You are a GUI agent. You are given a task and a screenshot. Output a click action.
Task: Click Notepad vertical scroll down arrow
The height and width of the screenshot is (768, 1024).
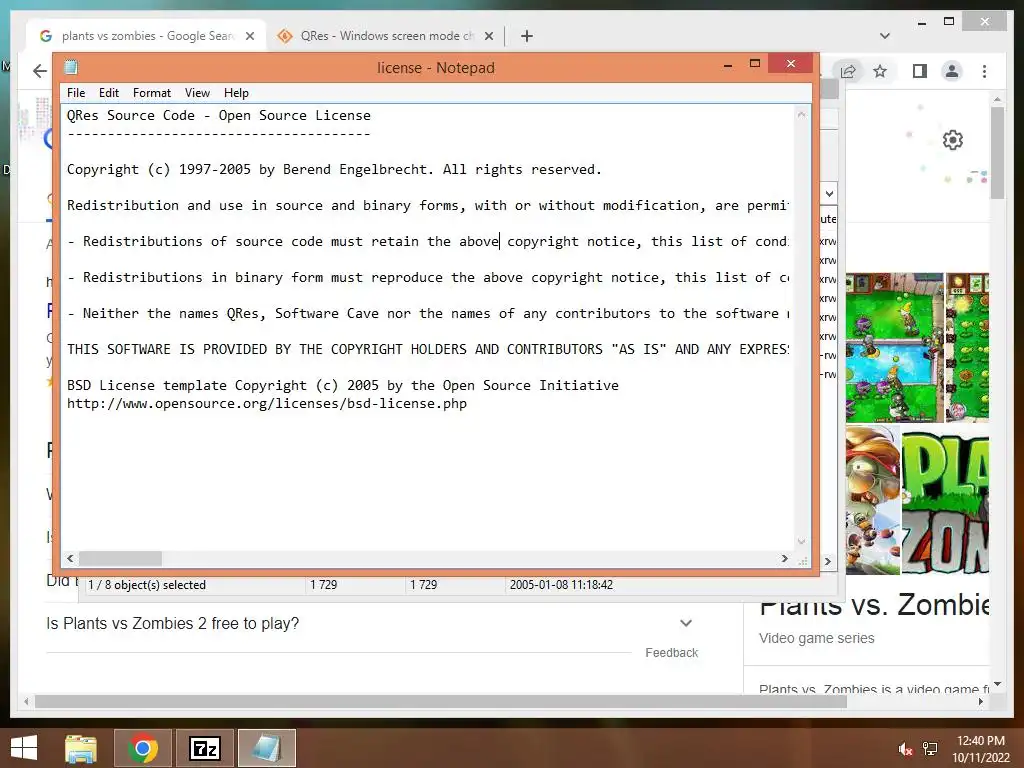click(x=801, y=541)
